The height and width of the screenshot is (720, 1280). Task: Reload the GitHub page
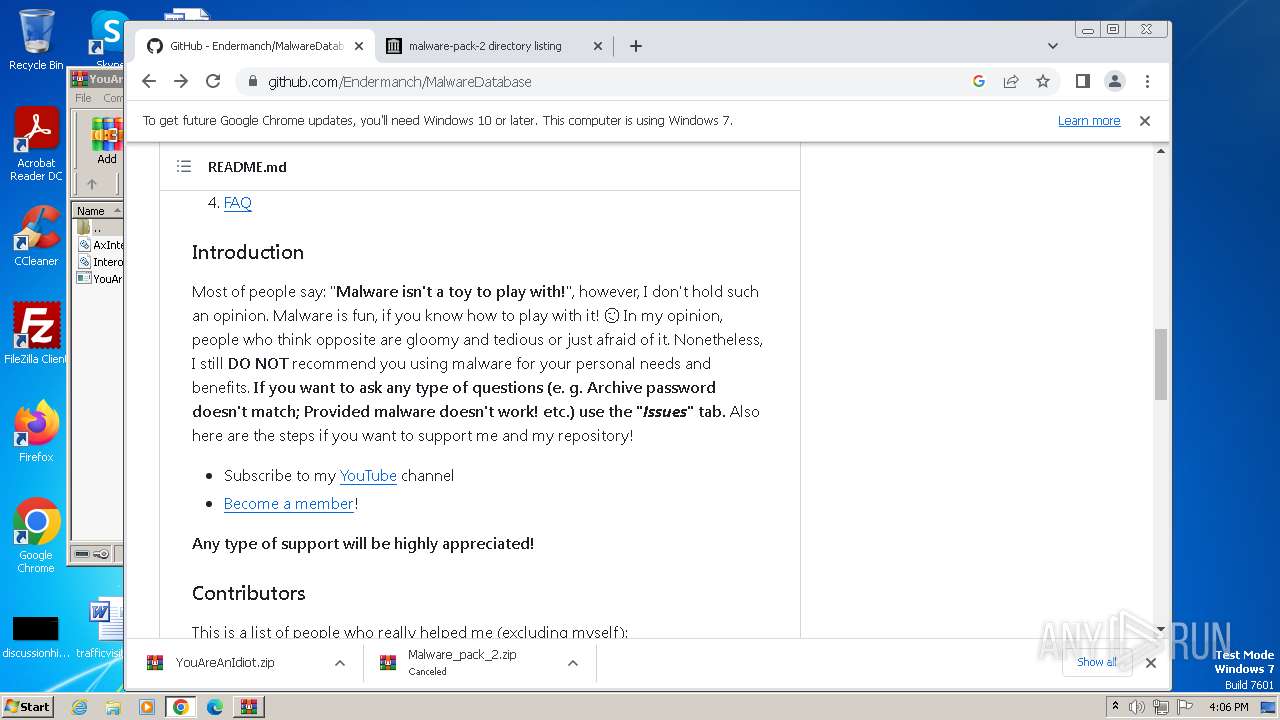coord(213,81)
